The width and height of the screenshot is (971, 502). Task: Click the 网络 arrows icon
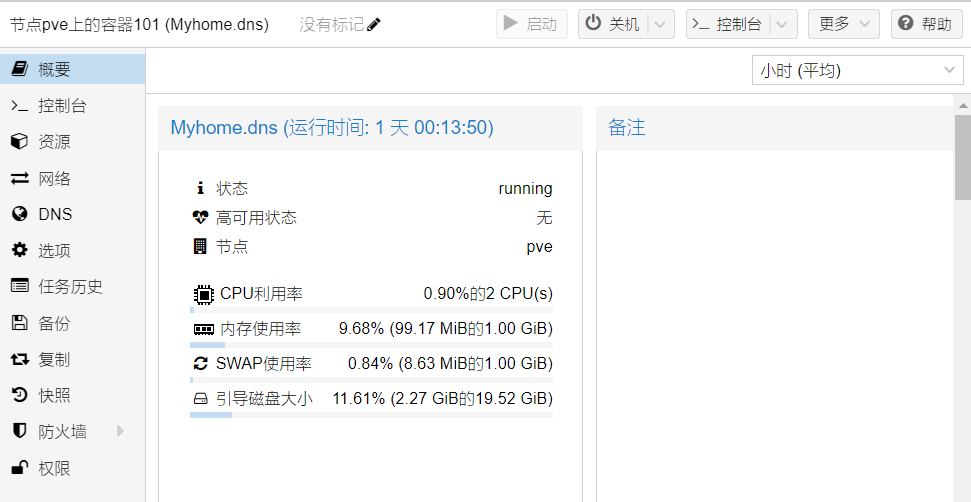pos(20,178)
